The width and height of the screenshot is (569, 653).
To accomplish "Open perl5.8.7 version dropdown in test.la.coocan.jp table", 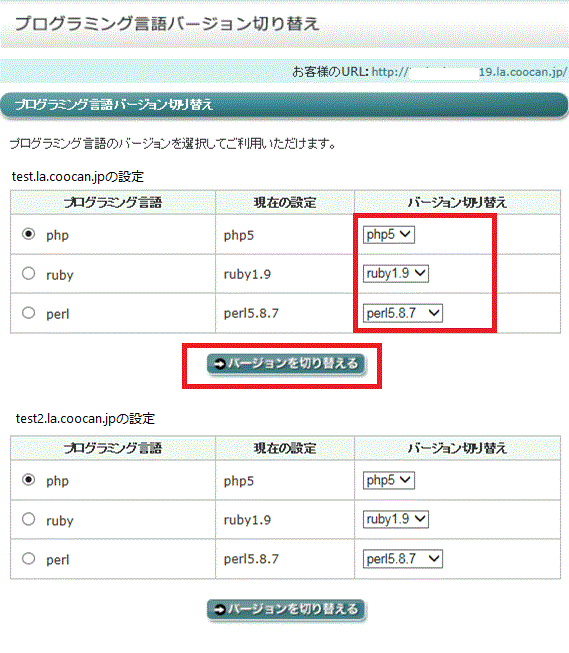I will [x=402, y=313].
